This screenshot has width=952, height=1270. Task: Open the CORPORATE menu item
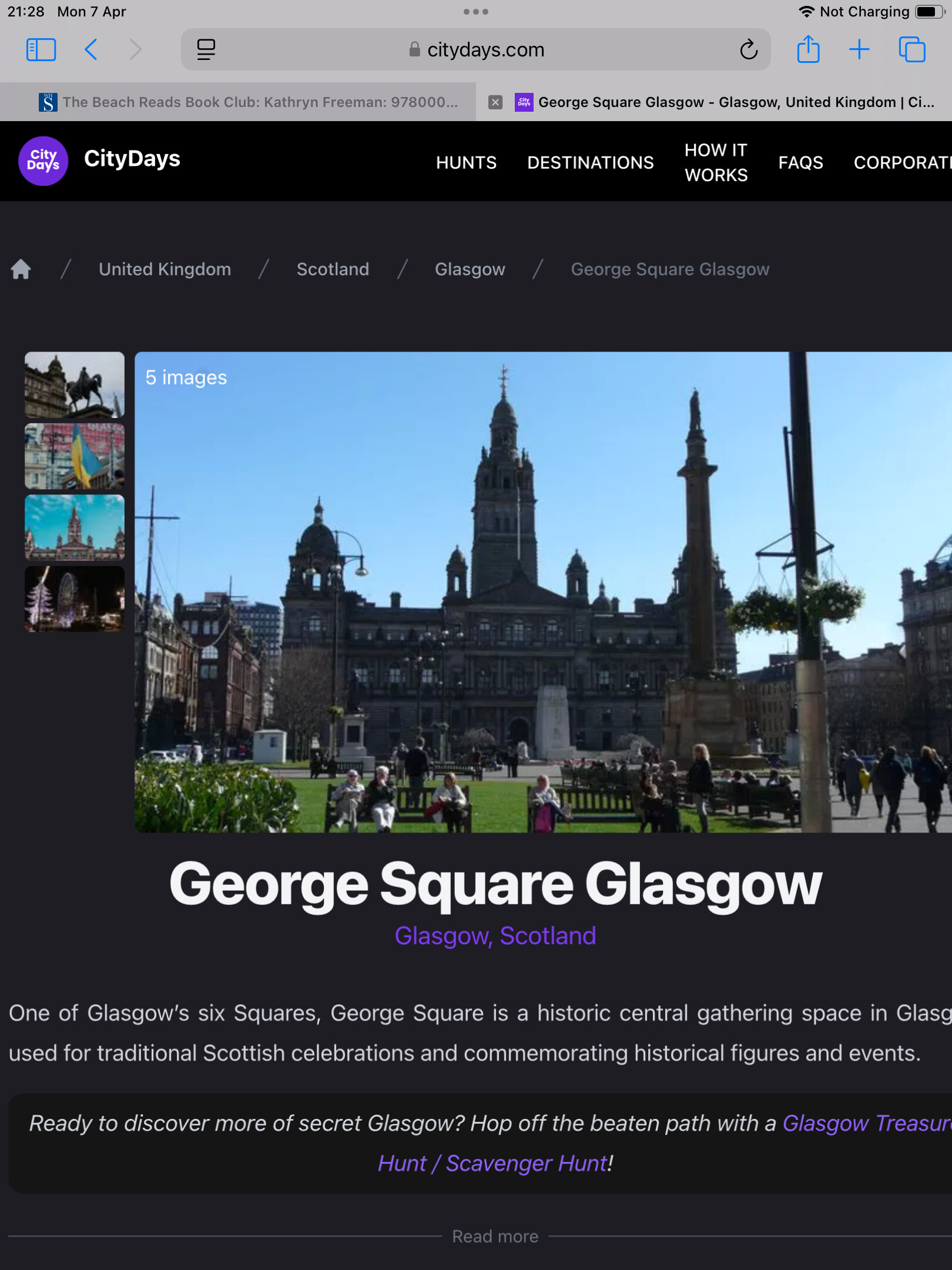pyautogui.click(x=903, y=162)
